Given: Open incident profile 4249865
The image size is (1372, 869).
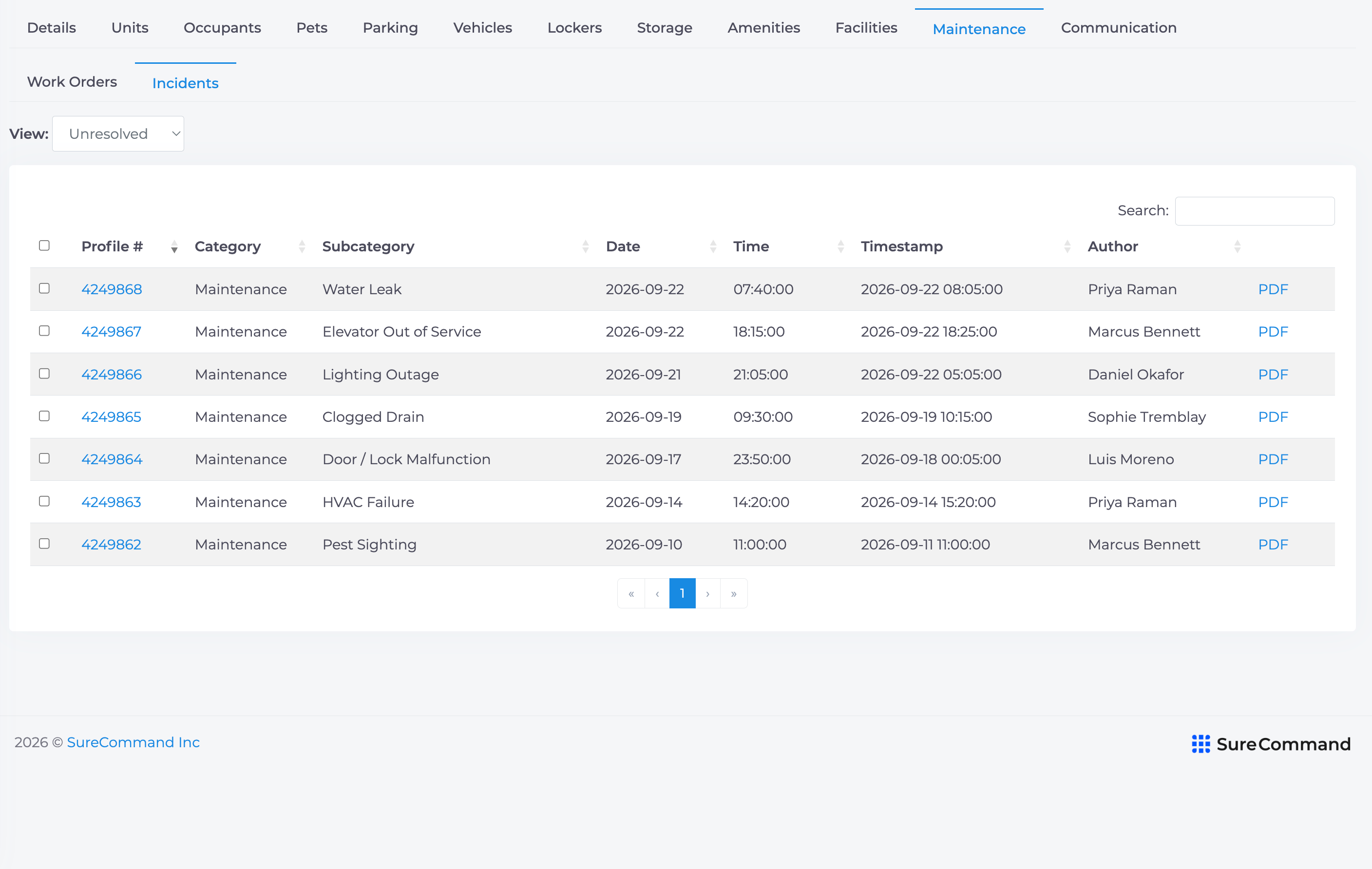Looking at the screenshot, I should click(x=111, y=417).
